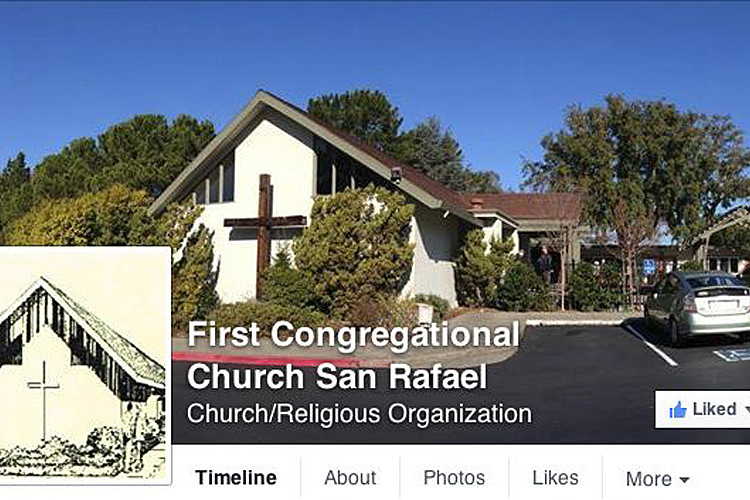Click the thumbs-up icon on Liked
This screenshot has width=750, height=500.
678,410
